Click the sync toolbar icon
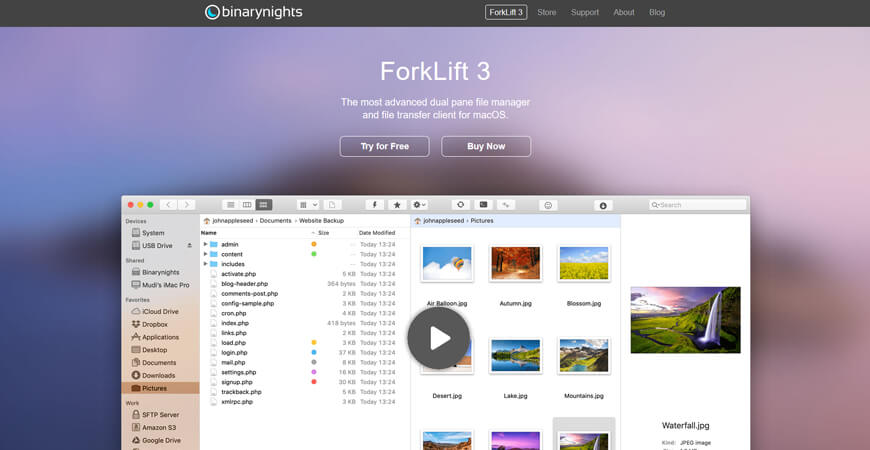The width and height of the screenshot is (870, 450). 461,205
